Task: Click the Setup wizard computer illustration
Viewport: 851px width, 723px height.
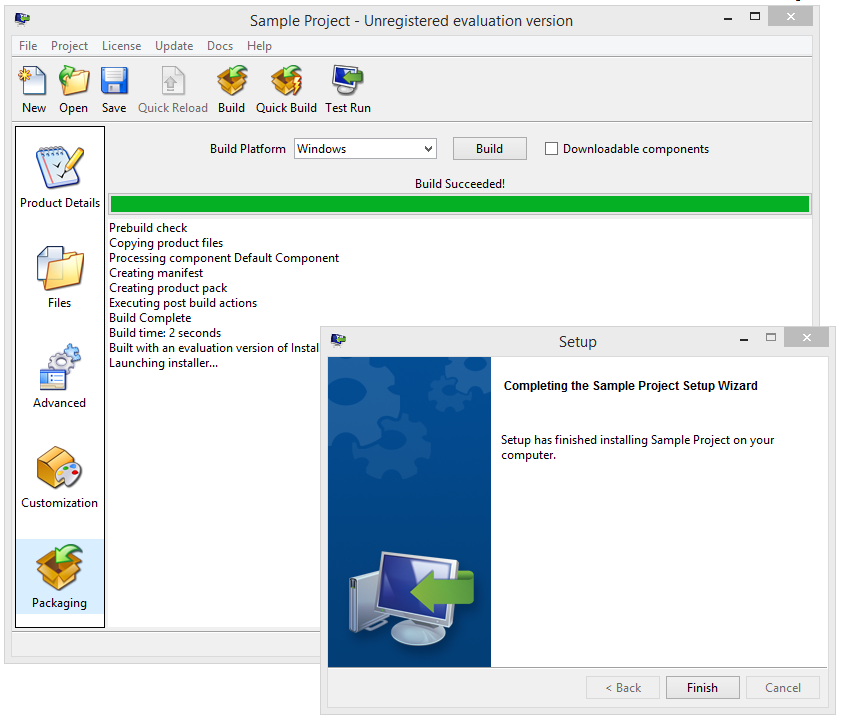Action: [x=411, y=598]
